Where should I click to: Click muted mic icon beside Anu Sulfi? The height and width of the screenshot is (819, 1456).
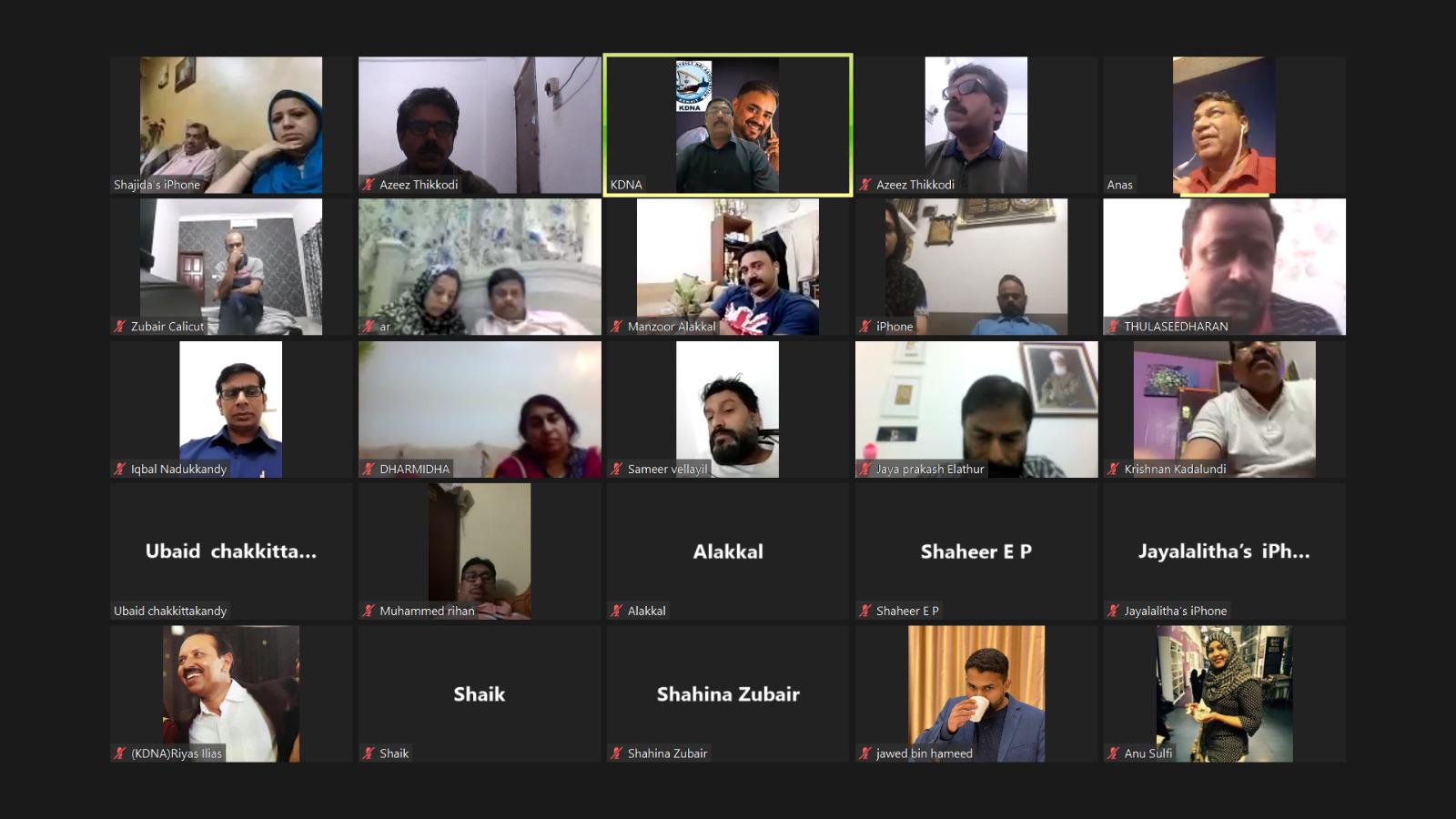1112,753
